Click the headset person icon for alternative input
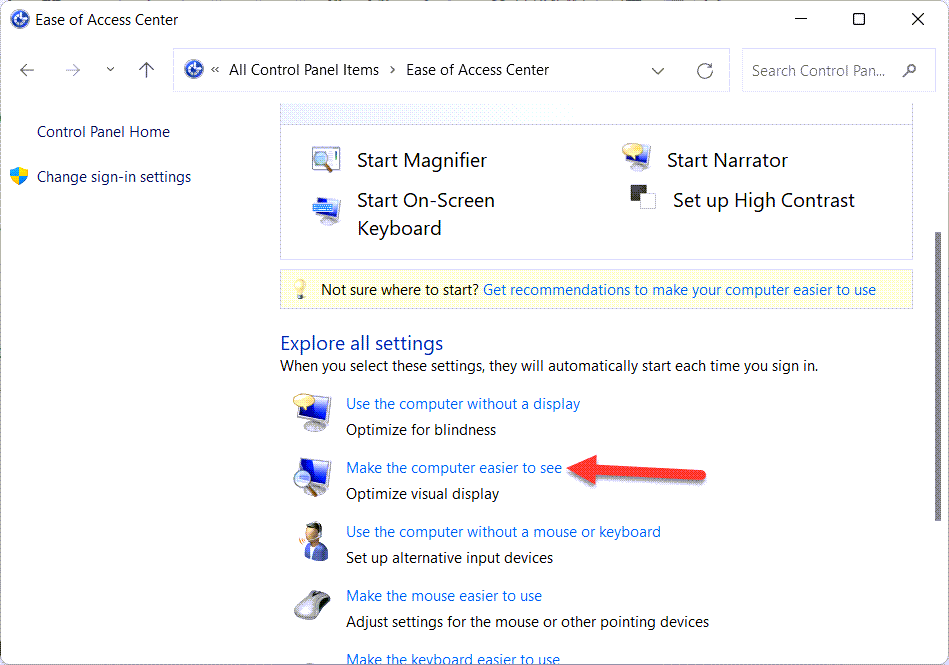The image size is (949, 665). 312,541
